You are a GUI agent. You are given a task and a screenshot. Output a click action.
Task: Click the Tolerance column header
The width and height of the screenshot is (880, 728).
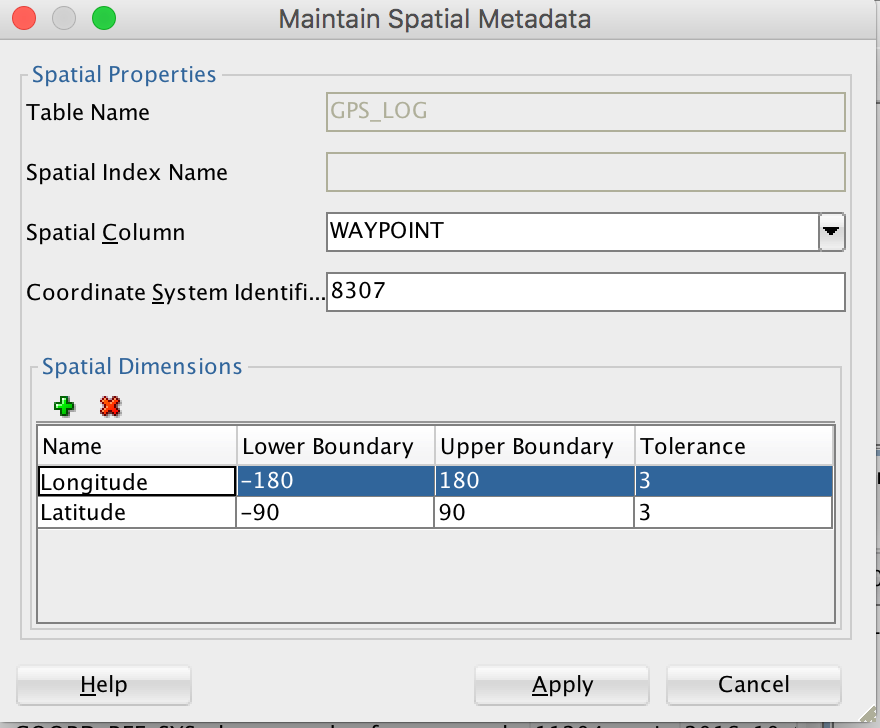pos(732,446)
